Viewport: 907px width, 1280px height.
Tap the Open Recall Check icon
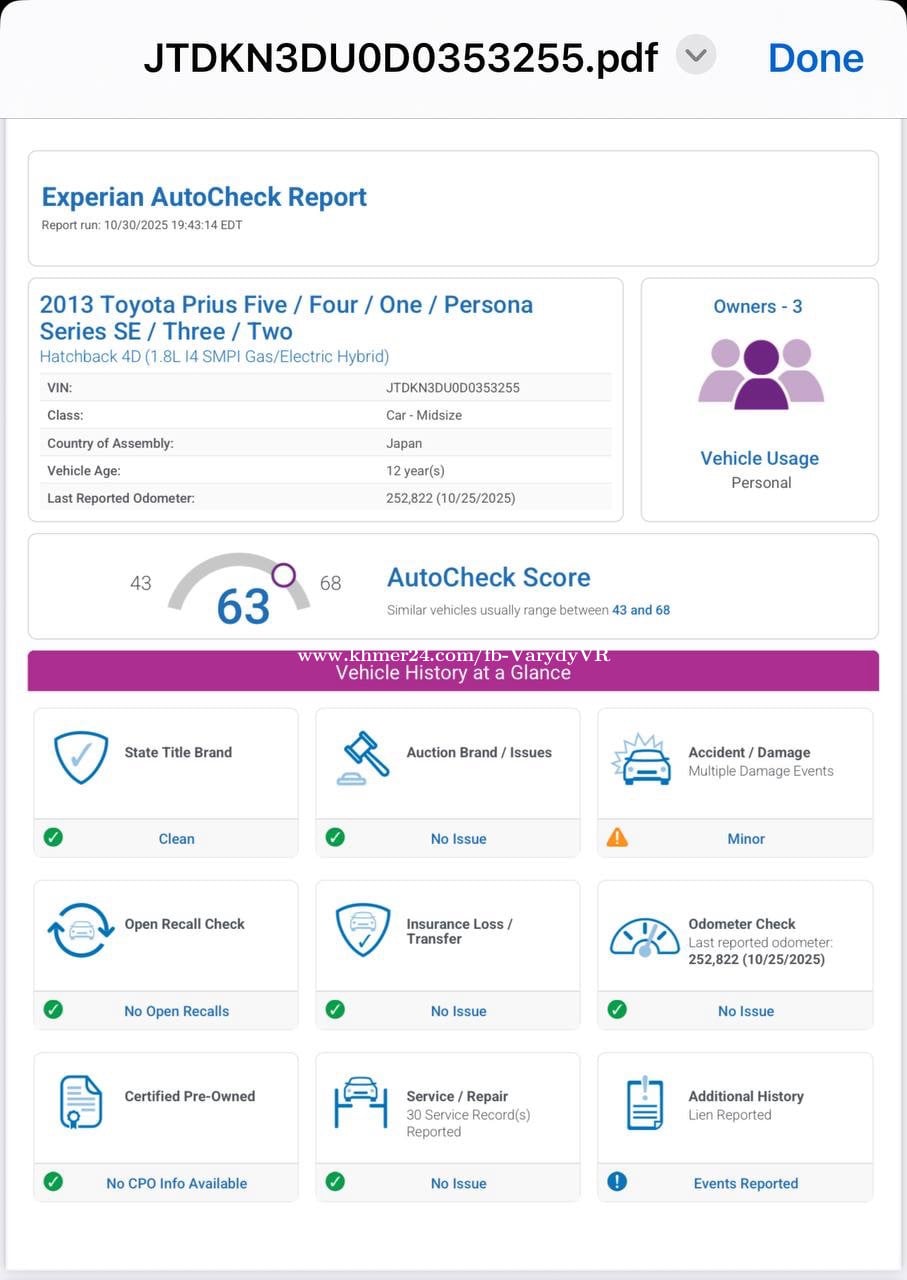(81, 930)
